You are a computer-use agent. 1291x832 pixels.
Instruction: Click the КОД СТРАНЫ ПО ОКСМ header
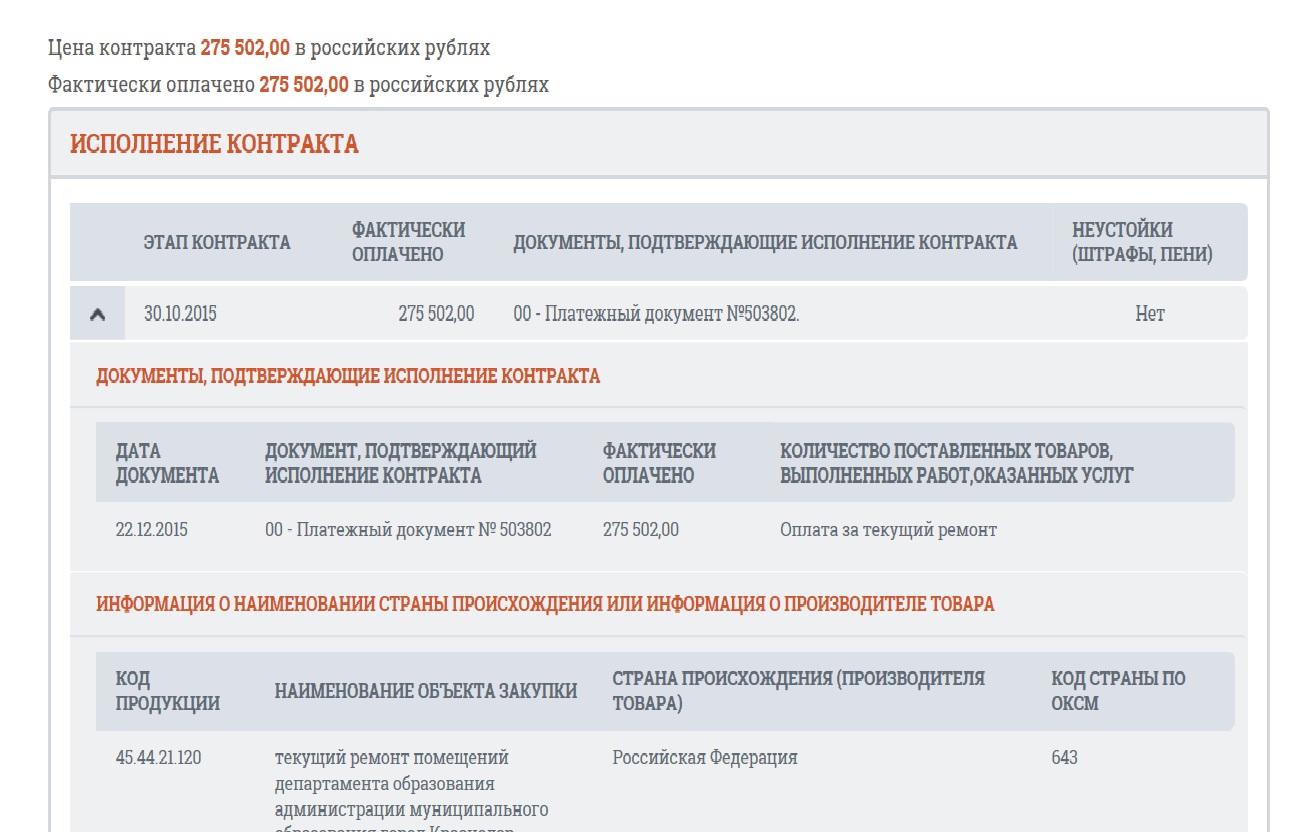[x=1117, y=691]
